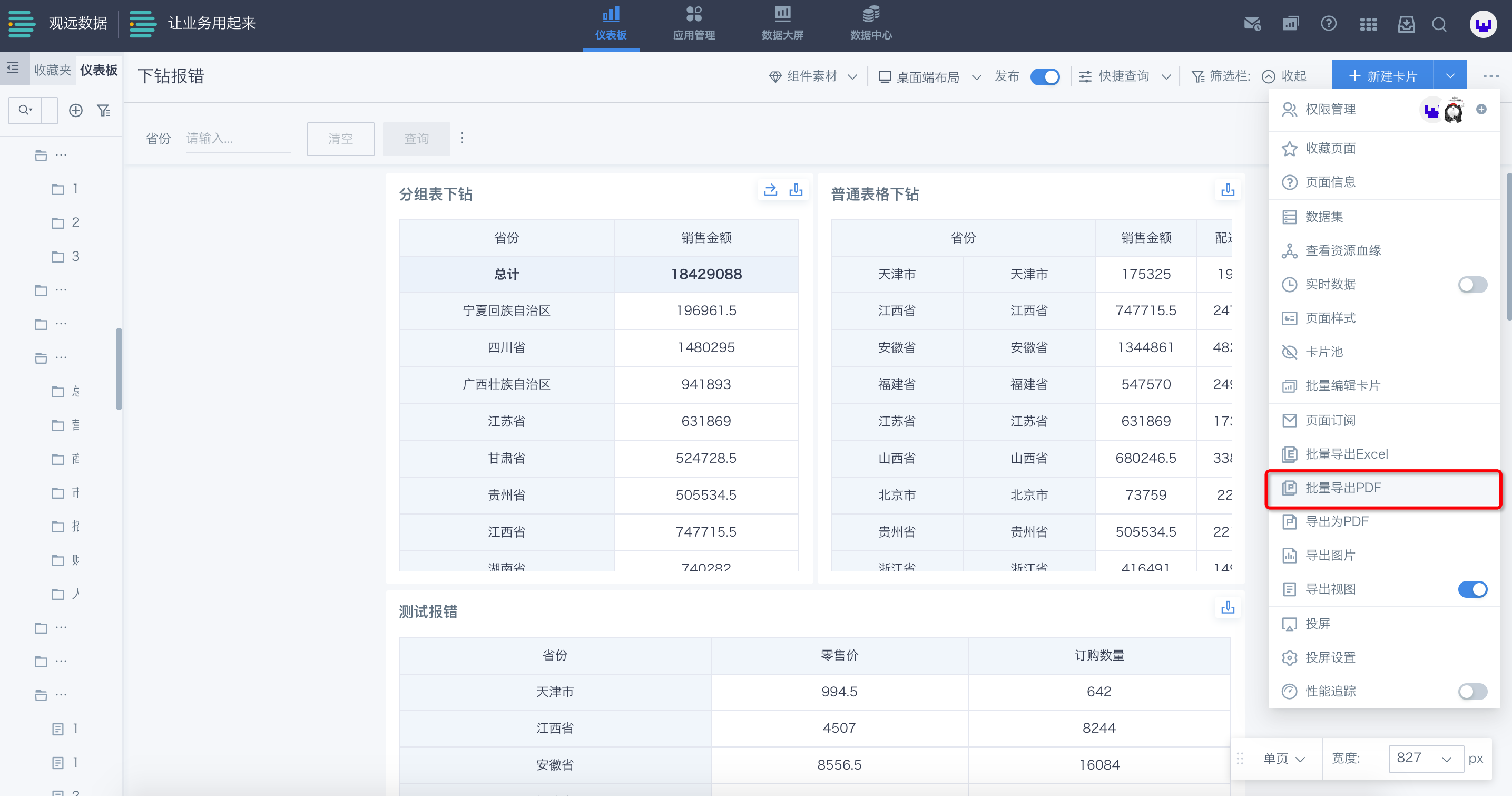Enable the 实时数据 toggle
The height and width of the screenshot is (796, 1512).
tap(1472, 284)
